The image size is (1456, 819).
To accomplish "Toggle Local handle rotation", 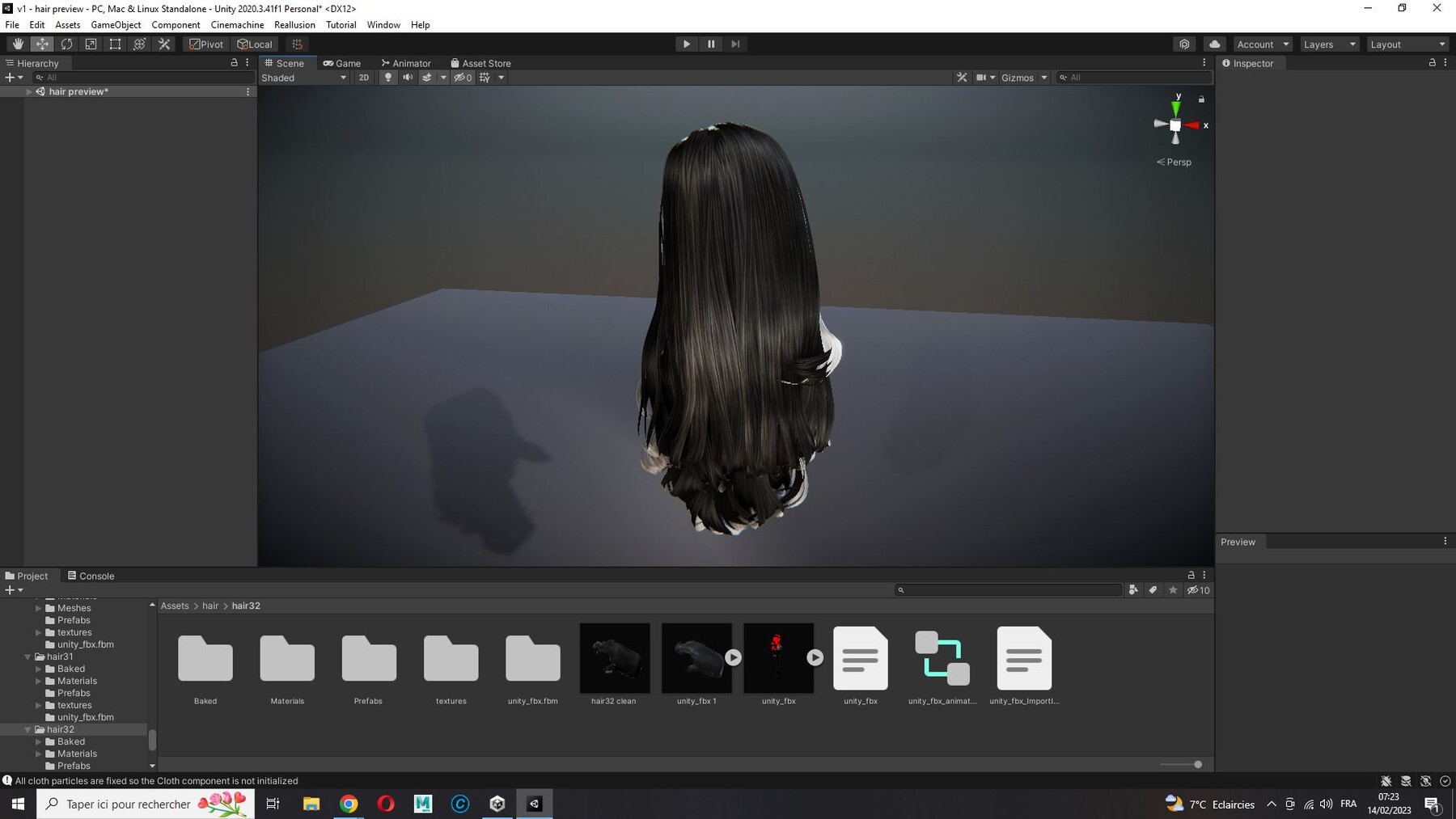I will pyautogui.click(x=255, y=44).
